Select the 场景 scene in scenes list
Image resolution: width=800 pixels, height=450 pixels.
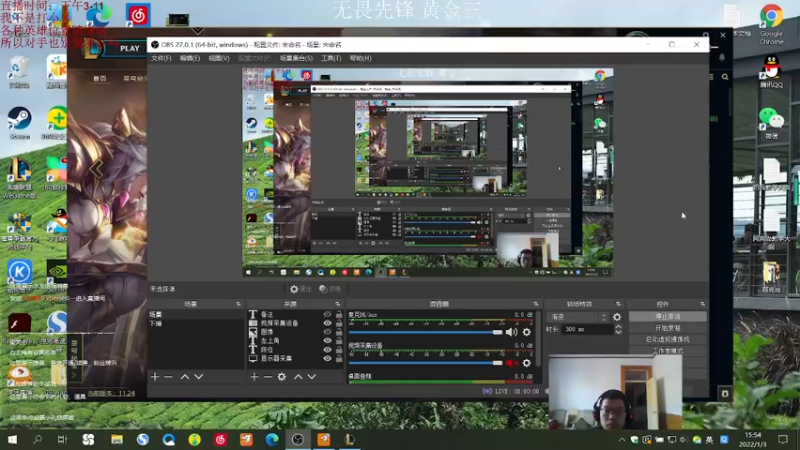point(195,314)
